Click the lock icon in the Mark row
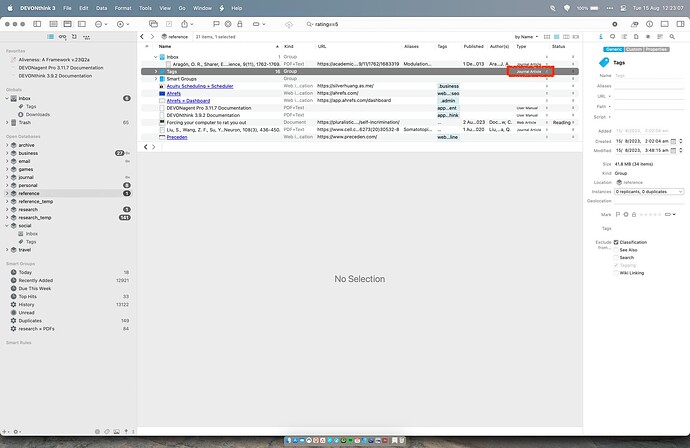The width and height of the screenshot is (690, 448). 634,214
